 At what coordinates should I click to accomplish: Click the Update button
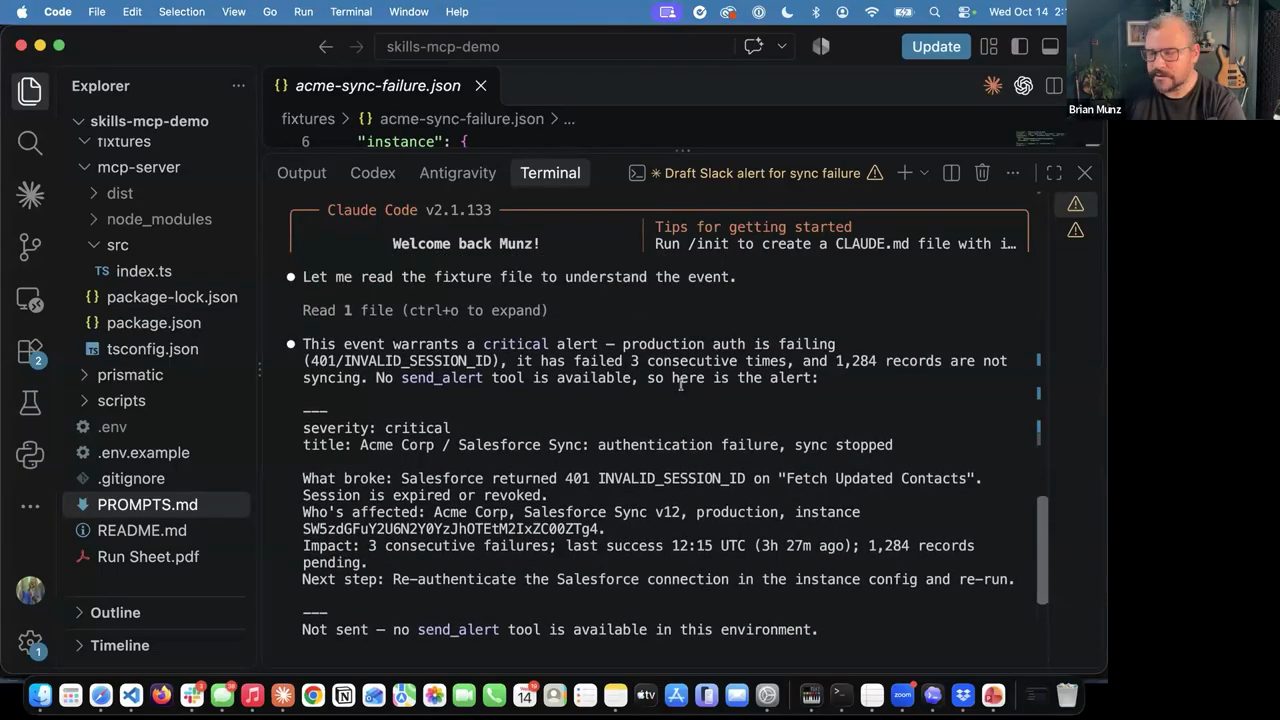pos(936,46)
